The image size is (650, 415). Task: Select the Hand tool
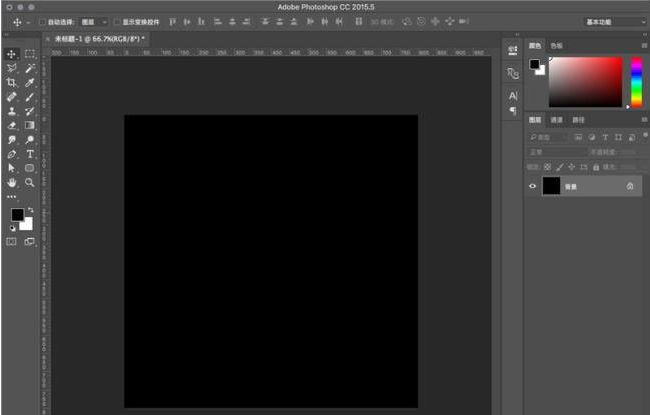pyautogui.click(x=12, y=183)
